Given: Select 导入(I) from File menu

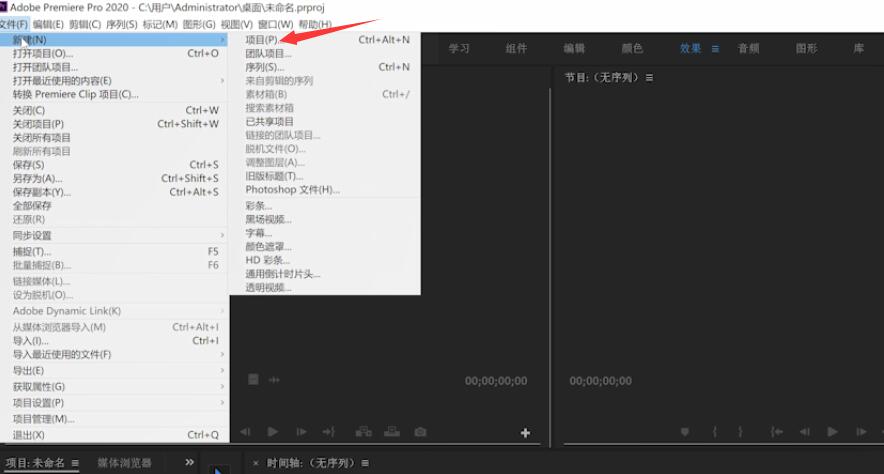Looking at the screenshot, I should click(115, 341).
